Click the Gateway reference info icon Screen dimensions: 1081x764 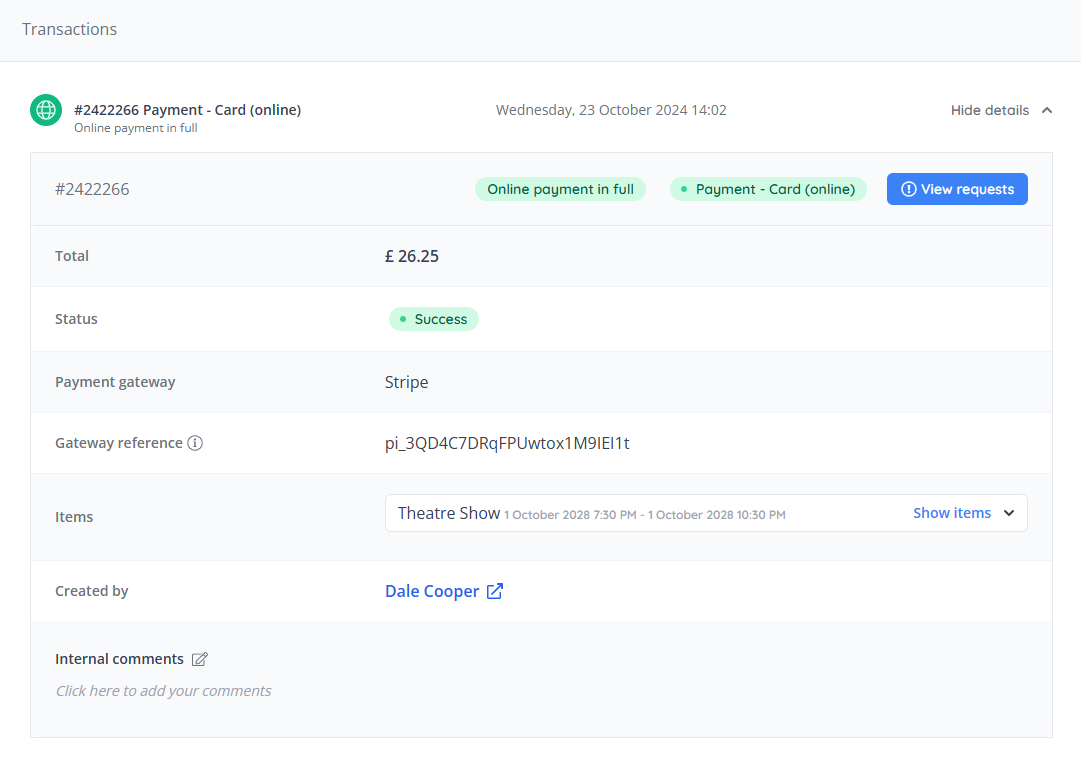coord(195,443)
